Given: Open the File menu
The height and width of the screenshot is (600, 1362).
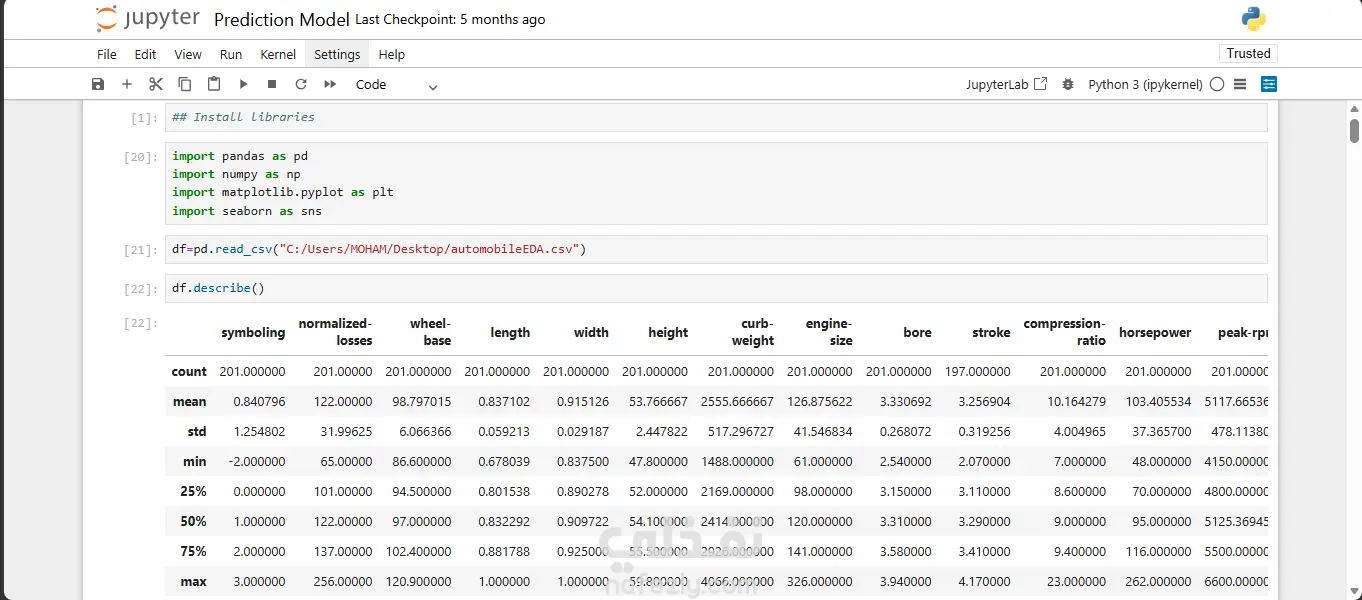Looking at the screenshot, I should point(107,55).
